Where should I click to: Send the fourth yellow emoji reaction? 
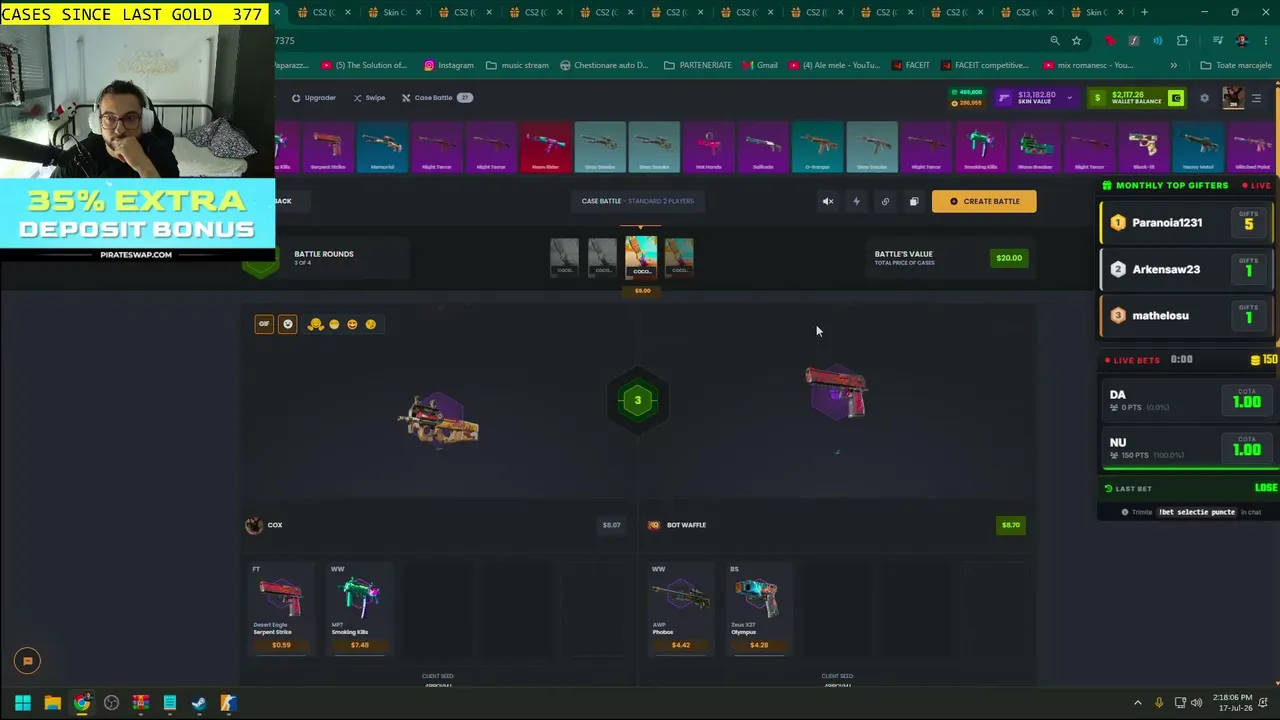click(371, 324)
